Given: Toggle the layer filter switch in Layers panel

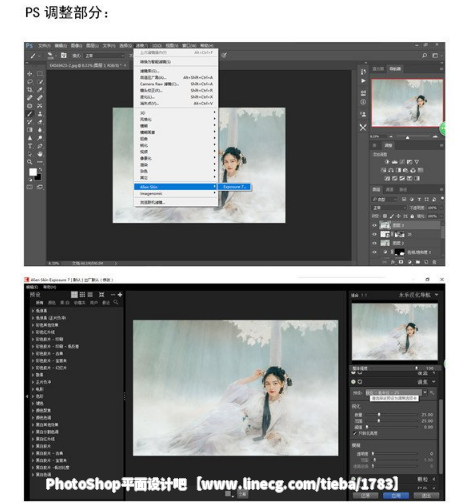Looking at the screenshot, I should 442,199.
